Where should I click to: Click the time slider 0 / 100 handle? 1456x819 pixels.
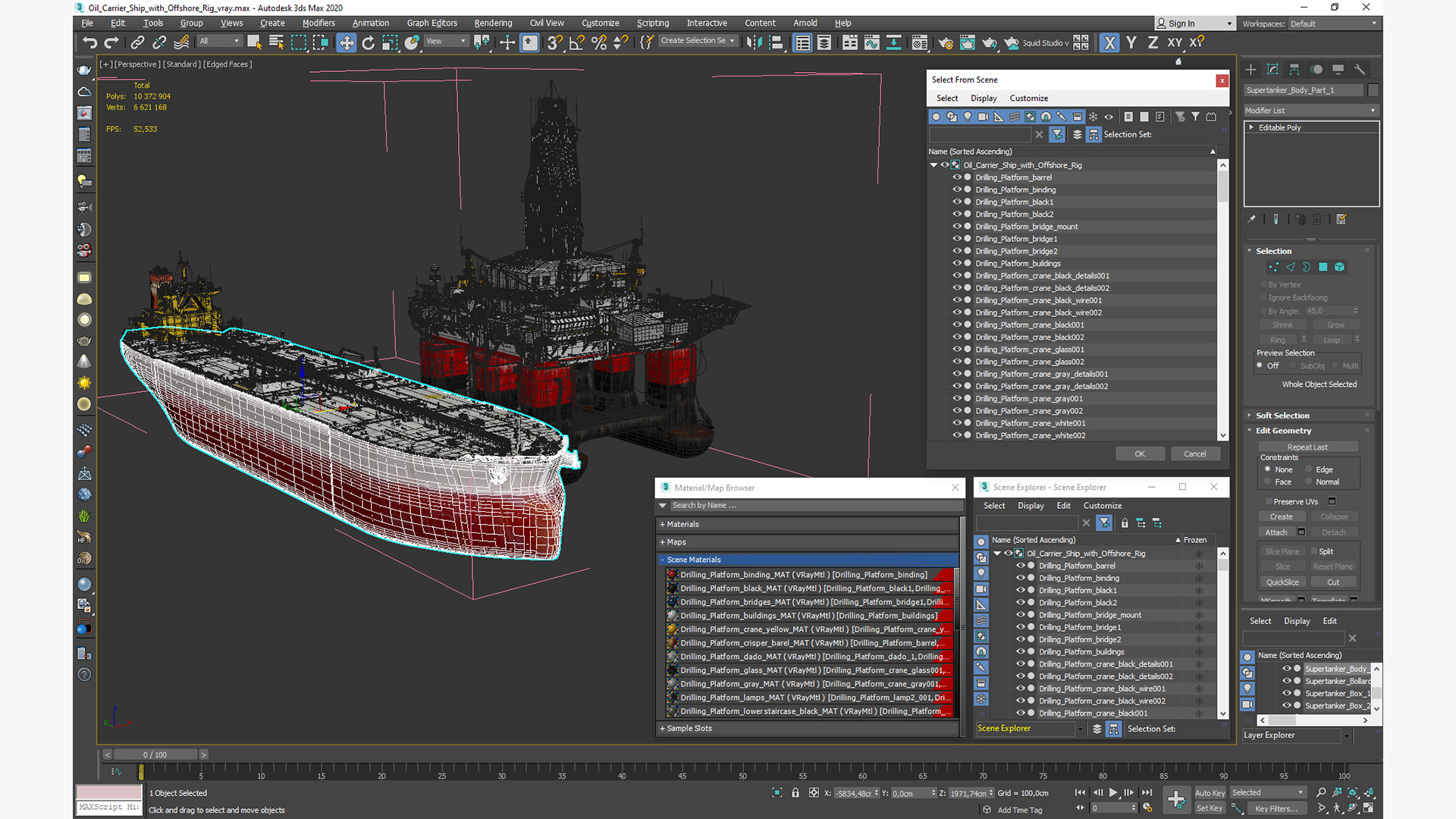(155, 755)
